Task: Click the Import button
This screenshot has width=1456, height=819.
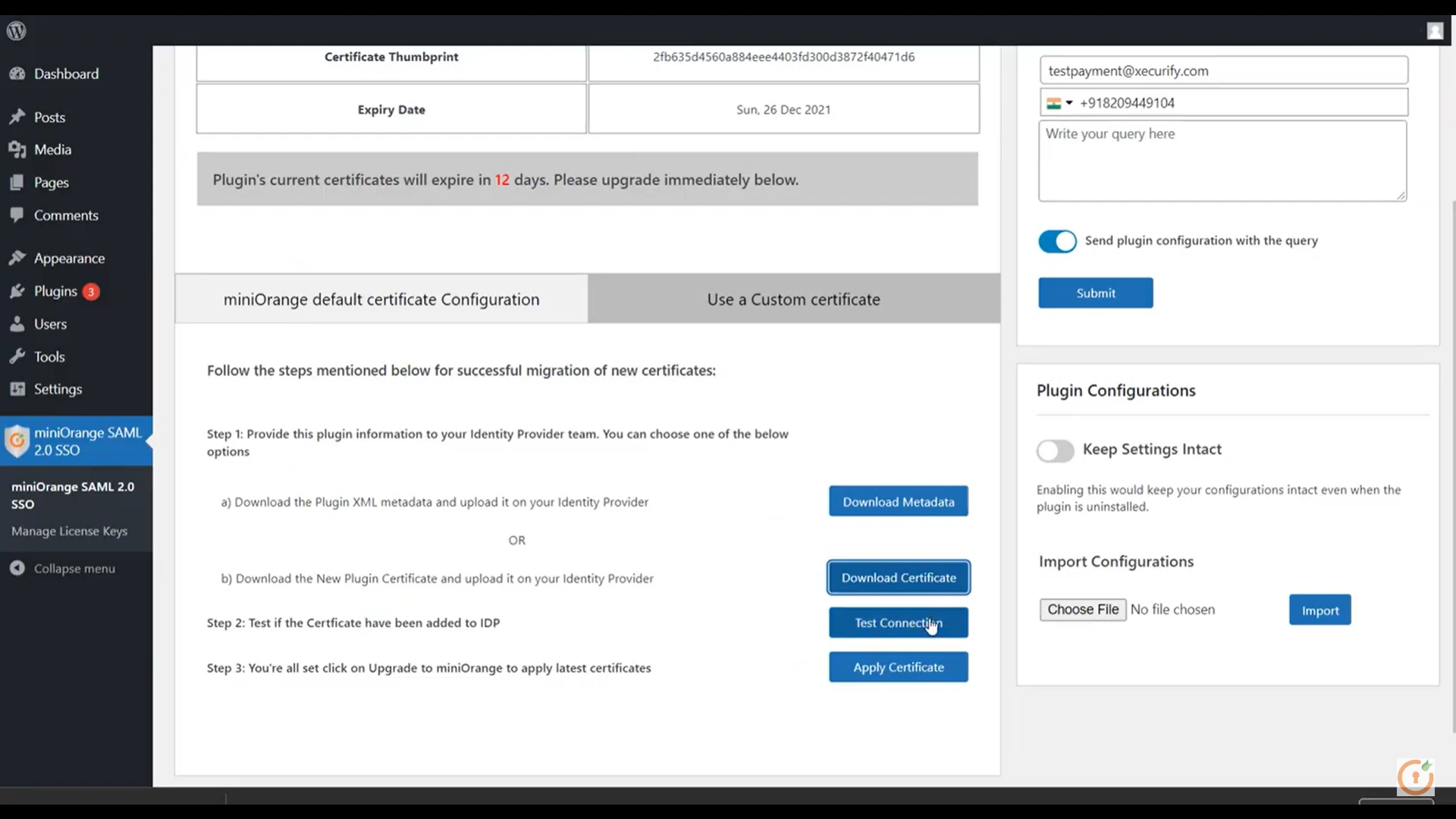Action: [1320, 610]
